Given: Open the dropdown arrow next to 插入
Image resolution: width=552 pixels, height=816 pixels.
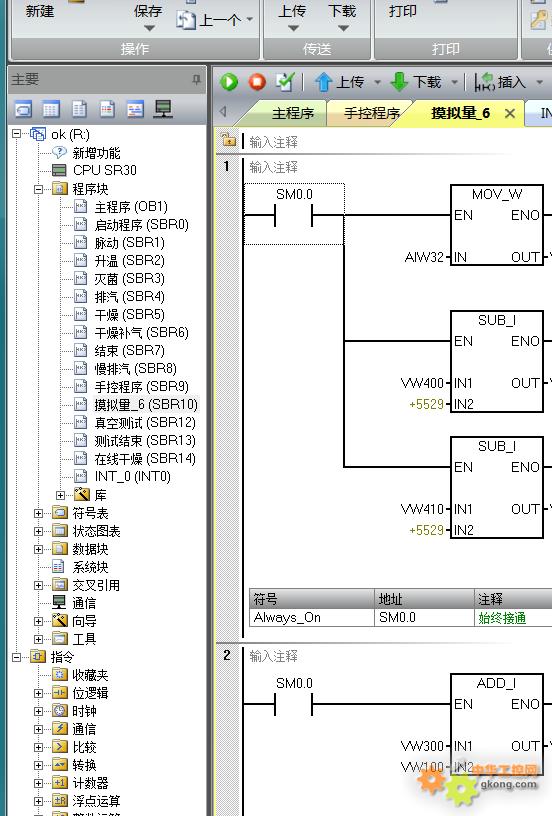Looking at the screenshot, I should click(x=540, y=82).
